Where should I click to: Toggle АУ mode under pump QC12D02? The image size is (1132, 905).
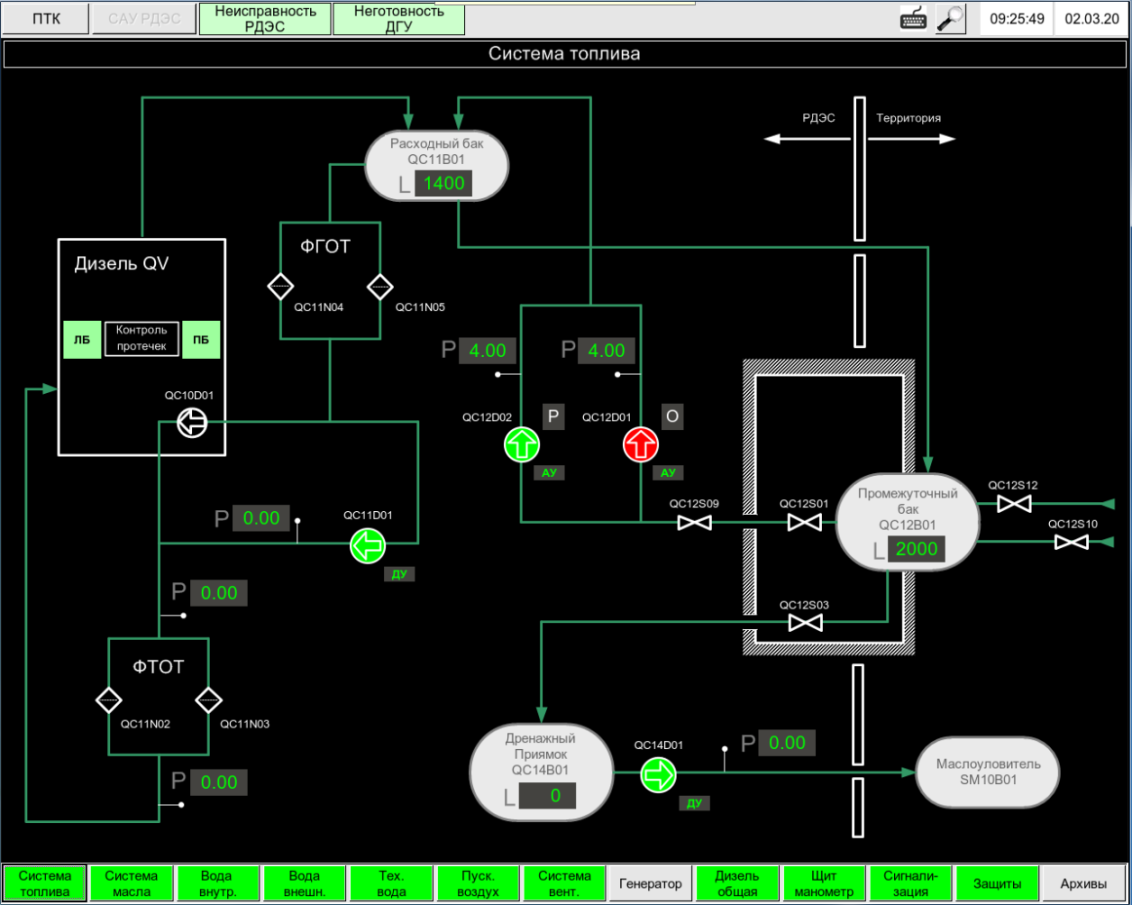click(549, 473)
